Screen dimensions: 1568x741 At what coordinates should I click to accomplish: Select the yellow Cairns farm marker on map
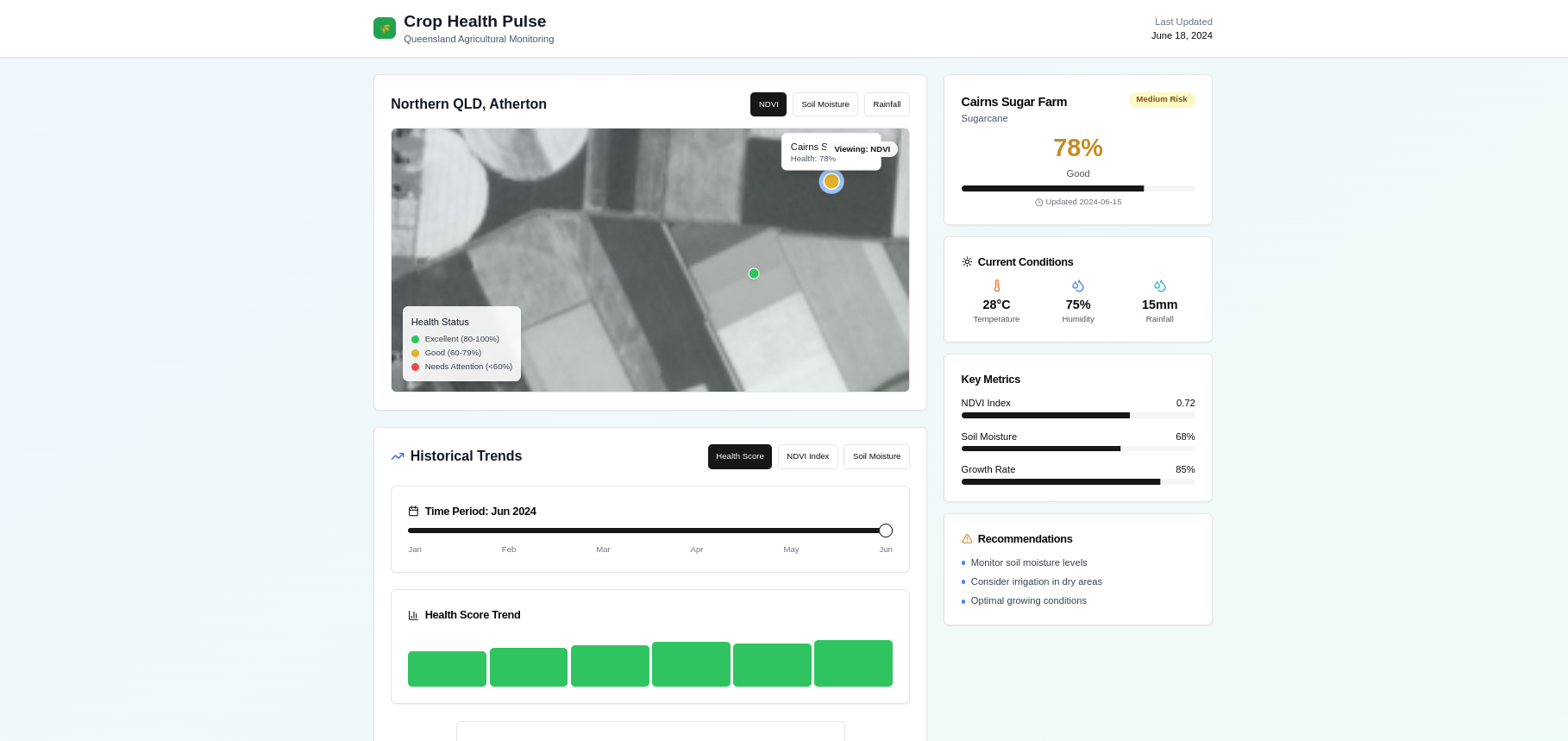click(x=831, y=181)
